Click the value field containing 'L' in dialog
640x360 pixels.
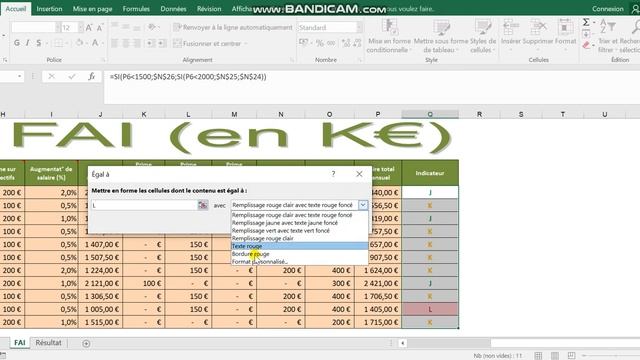(144, 205)
